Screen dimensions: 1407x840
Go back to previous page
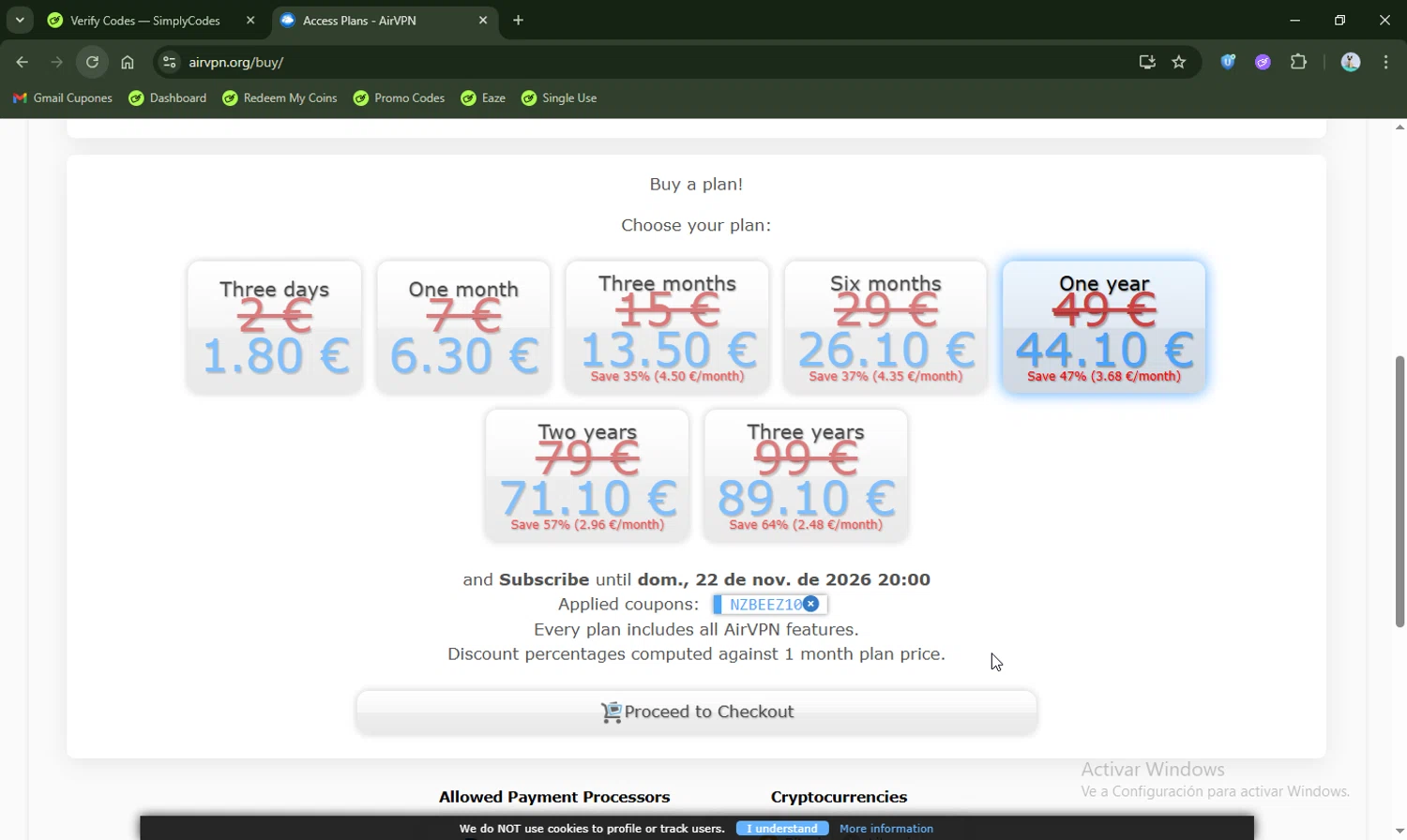pos(23,62)
